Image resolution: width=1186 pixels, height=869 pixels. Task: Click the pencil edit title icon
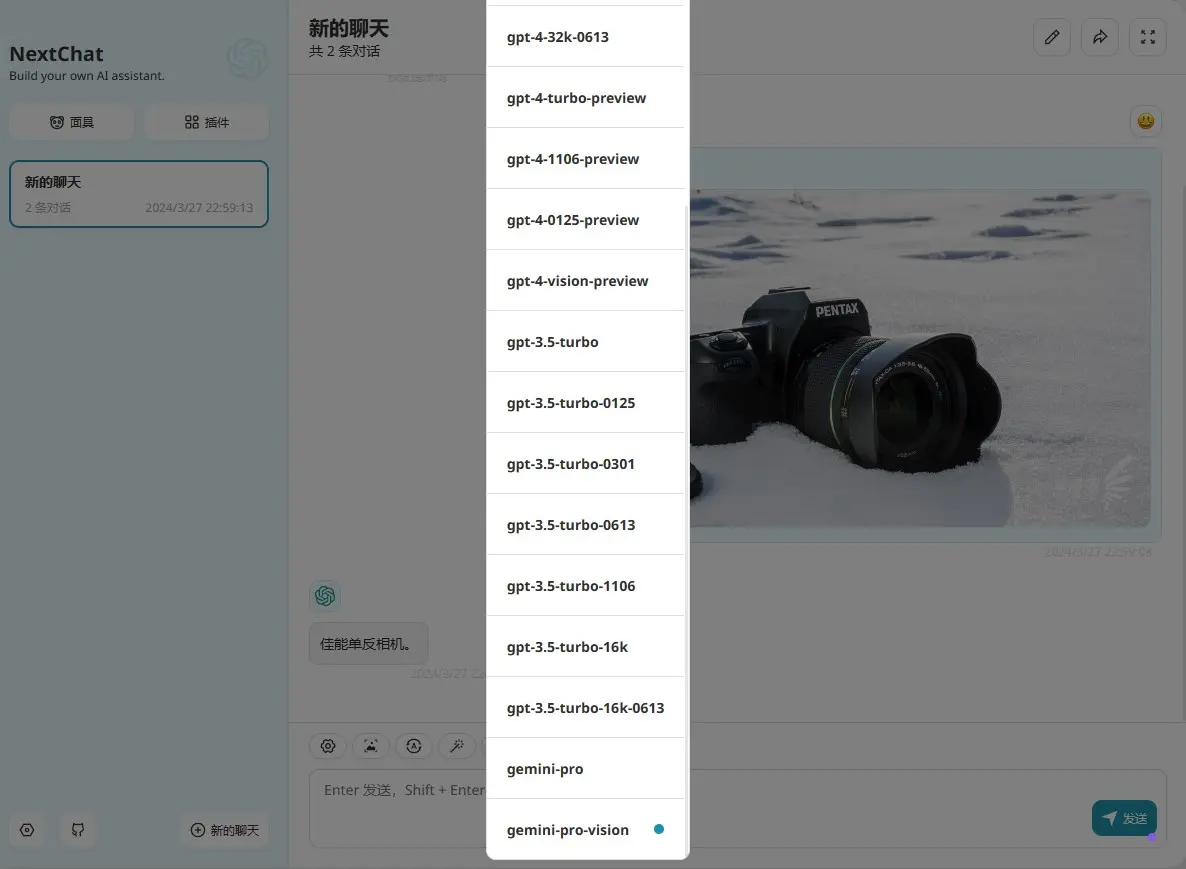[x=1051, y=37]
